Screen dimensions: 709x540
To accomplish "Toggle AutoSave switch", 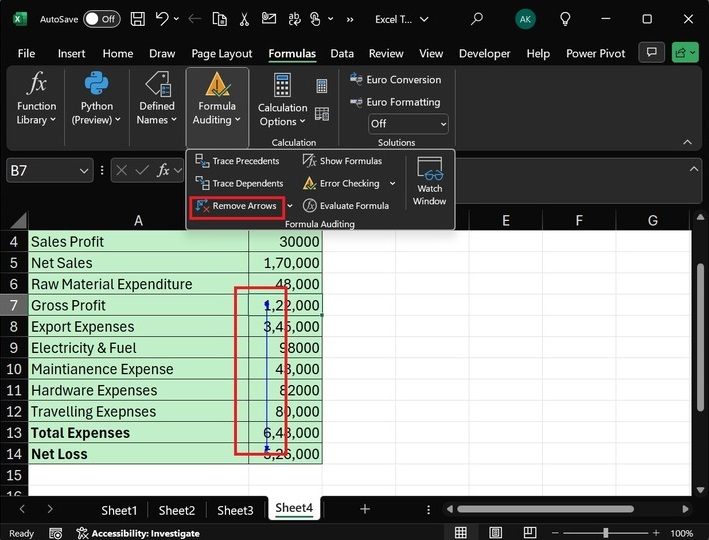I will (100, 19).
